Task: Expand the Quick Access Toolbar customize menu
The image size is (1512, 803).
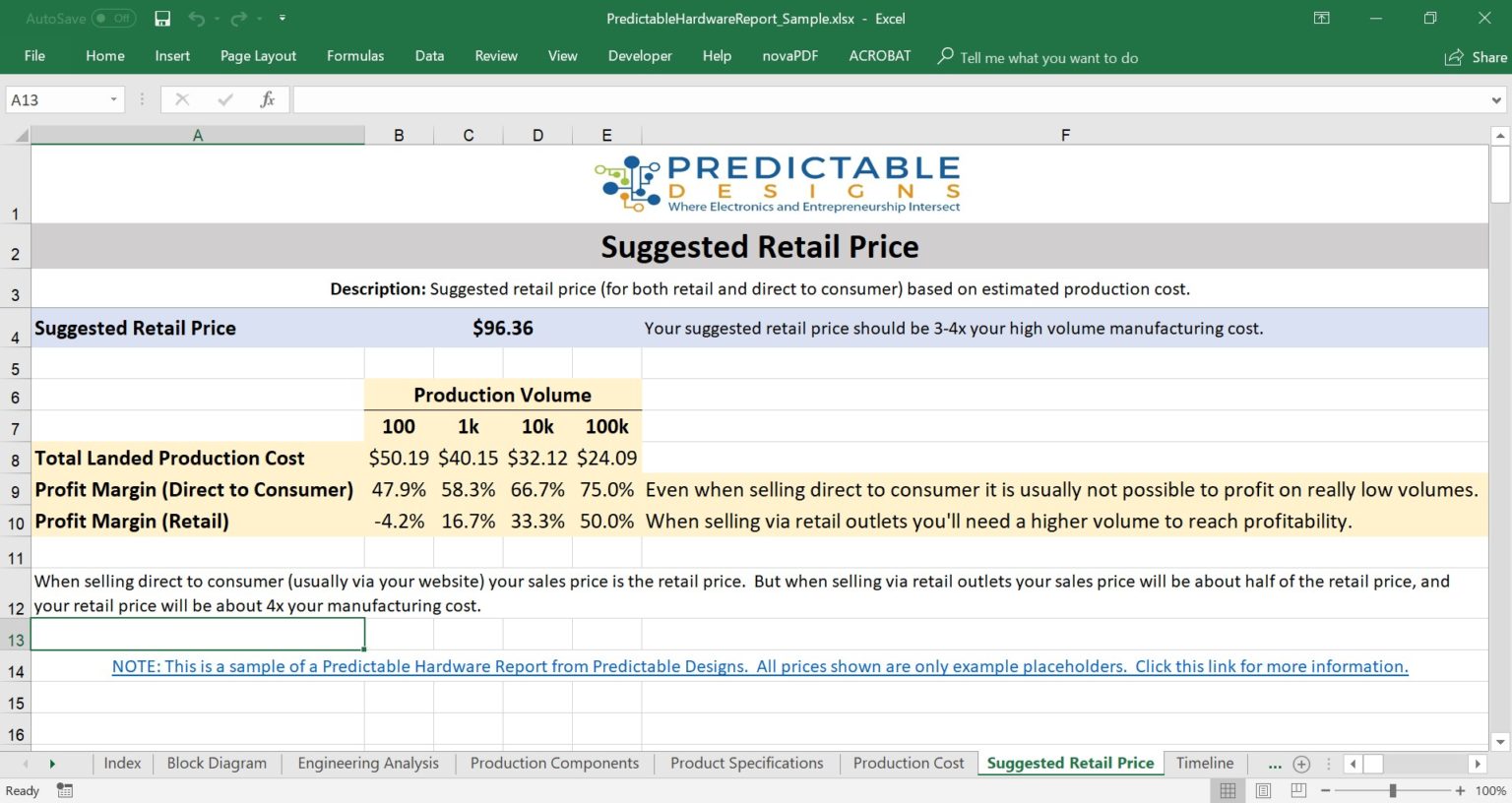Action: (x=282, y=18)
